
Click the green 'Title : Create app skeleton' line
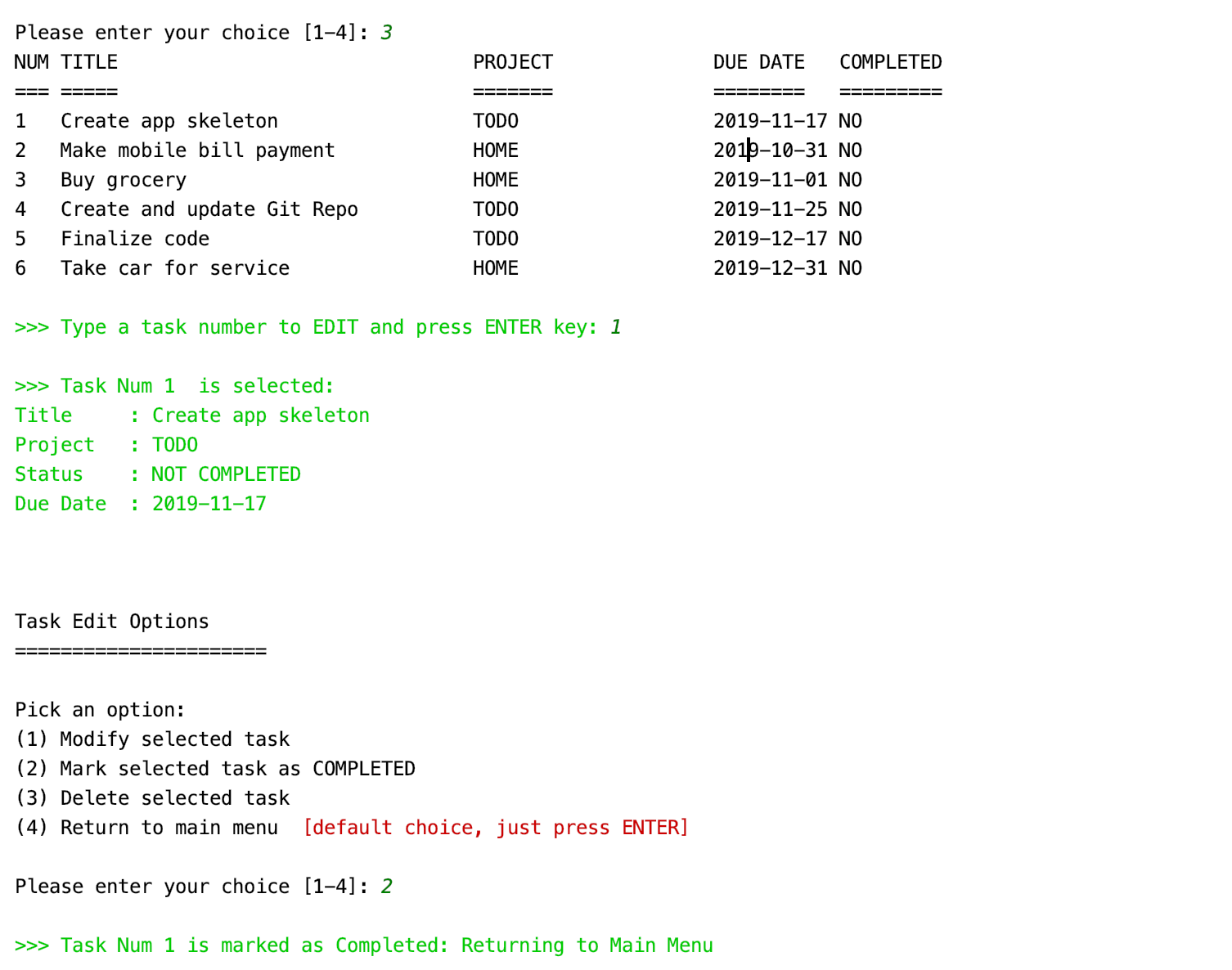[192, 415]
